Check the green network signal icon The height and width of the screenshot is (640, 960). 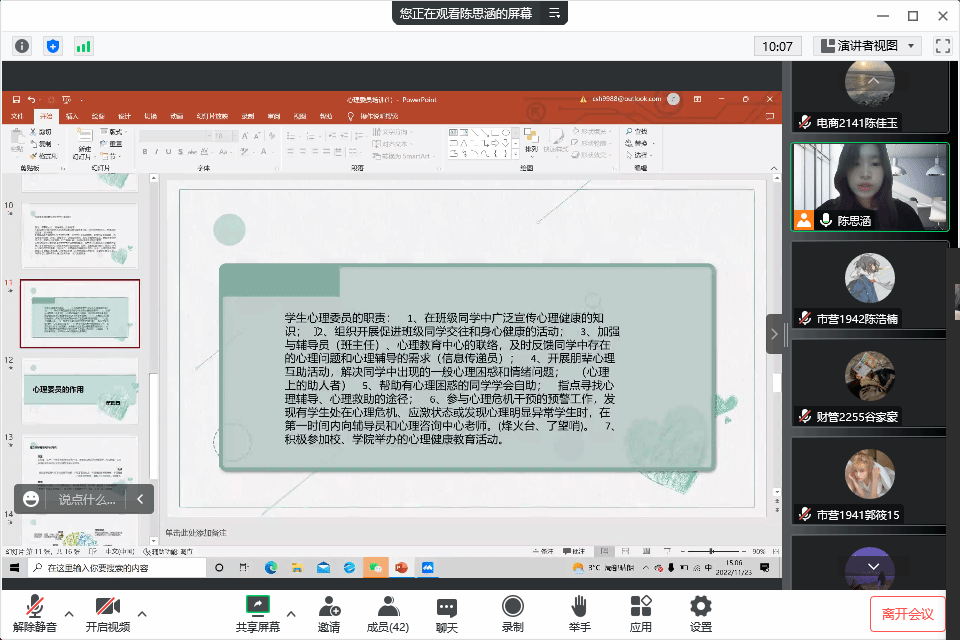pyautogui.click(x=83, y=46)
